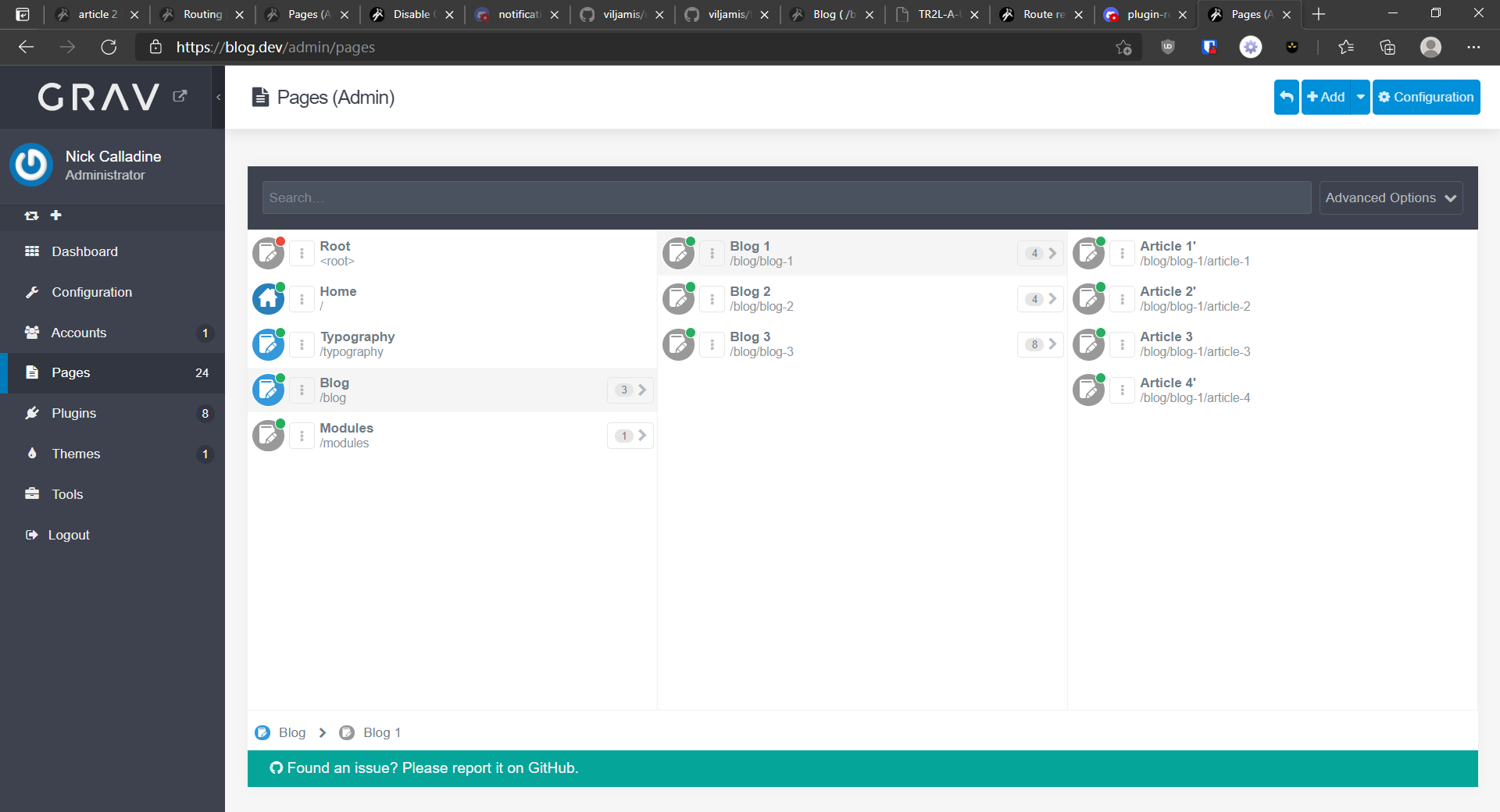The image size is (1500, 812).
Task: Click the GitHub issue report link
Action: click(424, 768)
